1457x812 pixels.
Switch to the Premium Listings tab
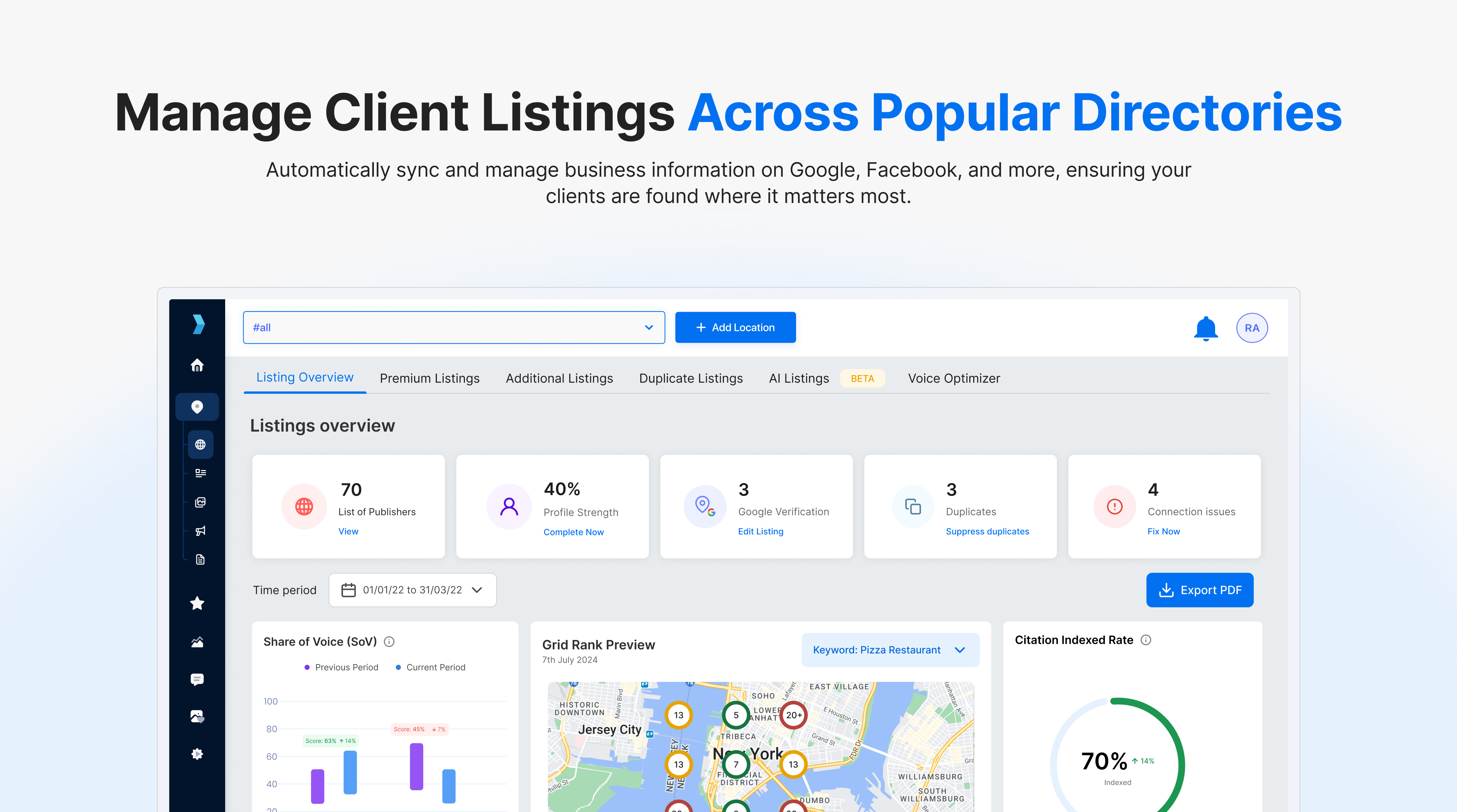click(x=429, y=378)
